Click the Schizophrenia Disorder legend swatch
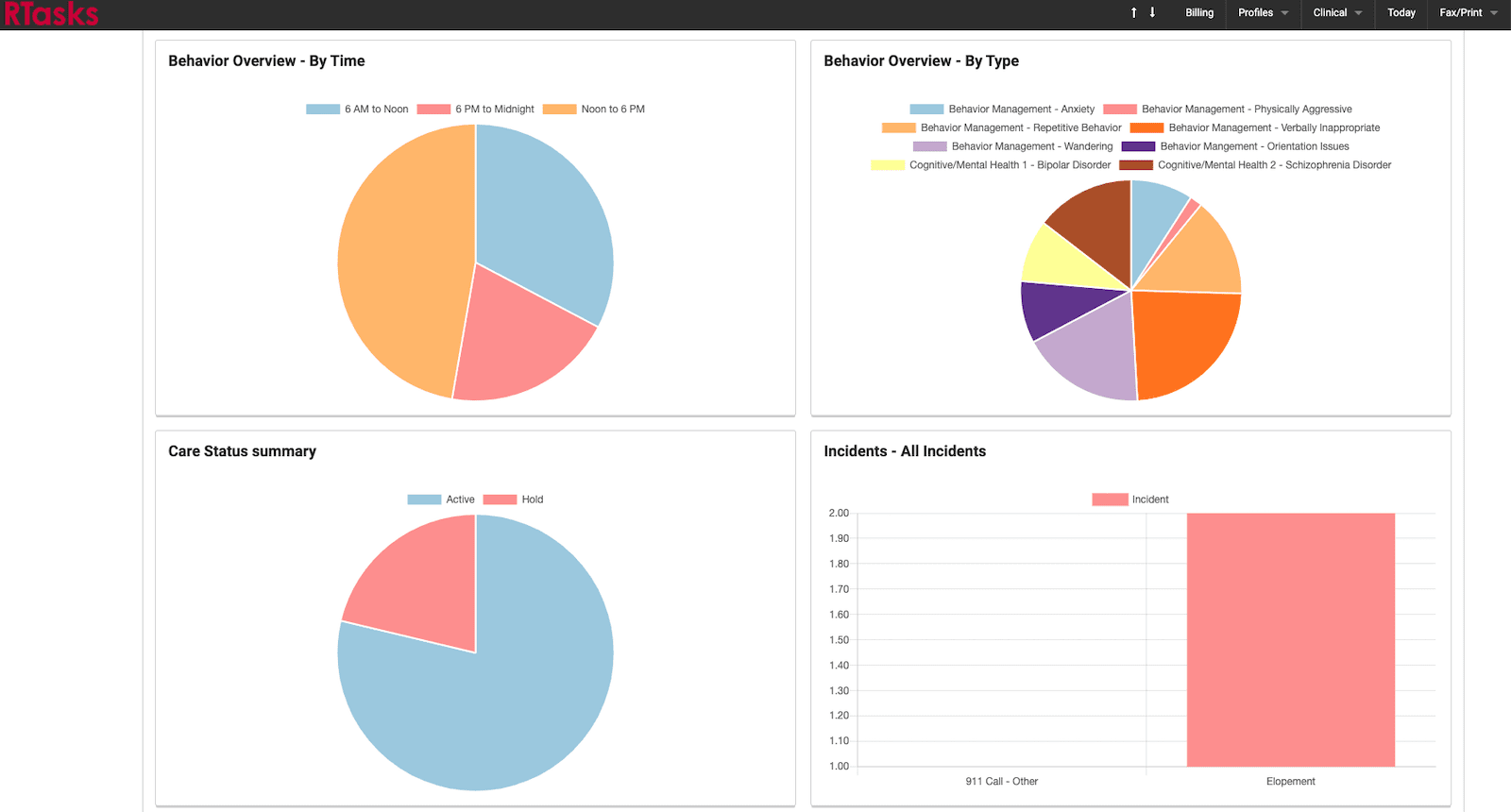The width and height of the screenshot is (1511, 812). coord(1136,165)
